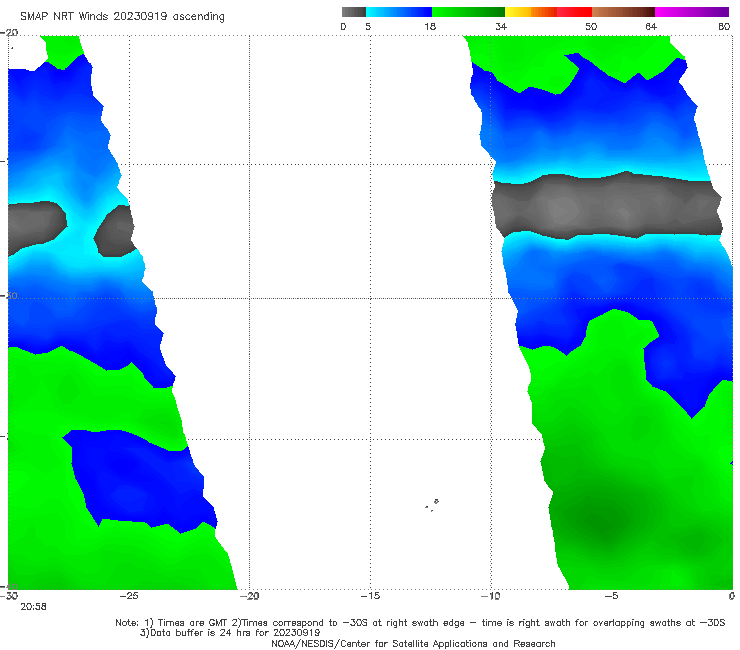Click the brown segment of the color bar
This screenshot has height=650, width=740.
coord(623,12)
